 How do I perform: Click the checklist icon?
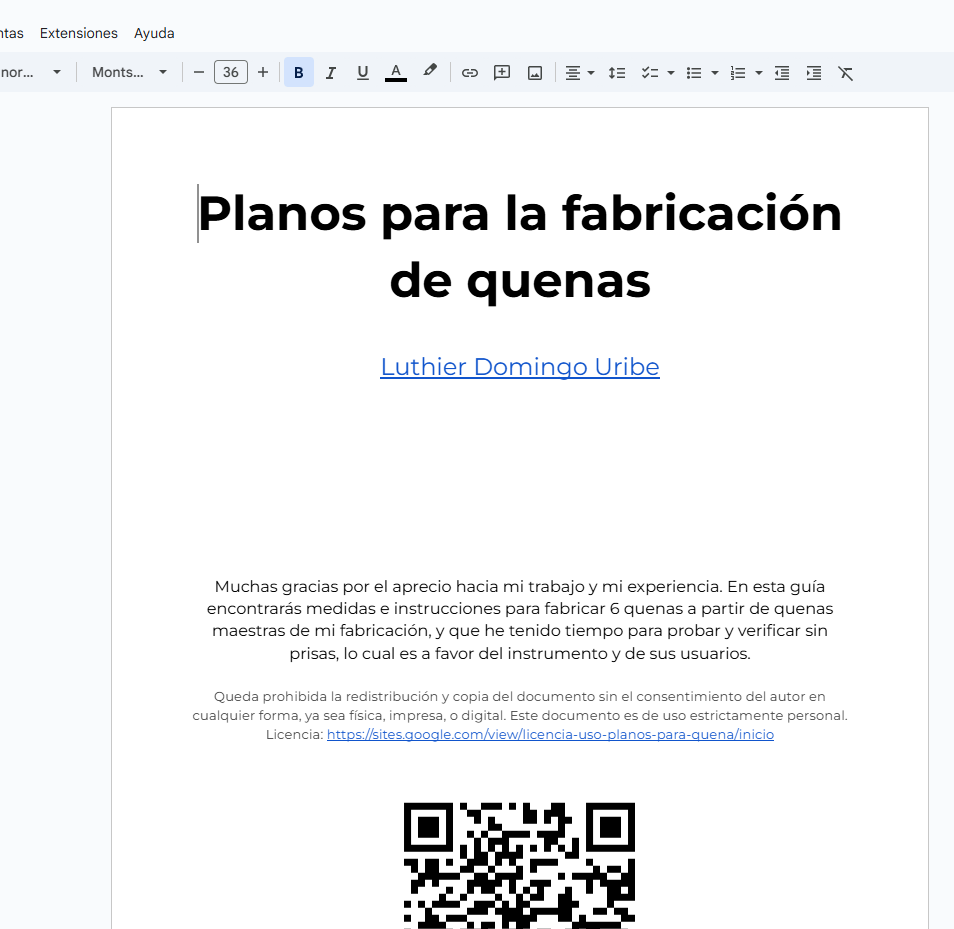pos(650,73)
